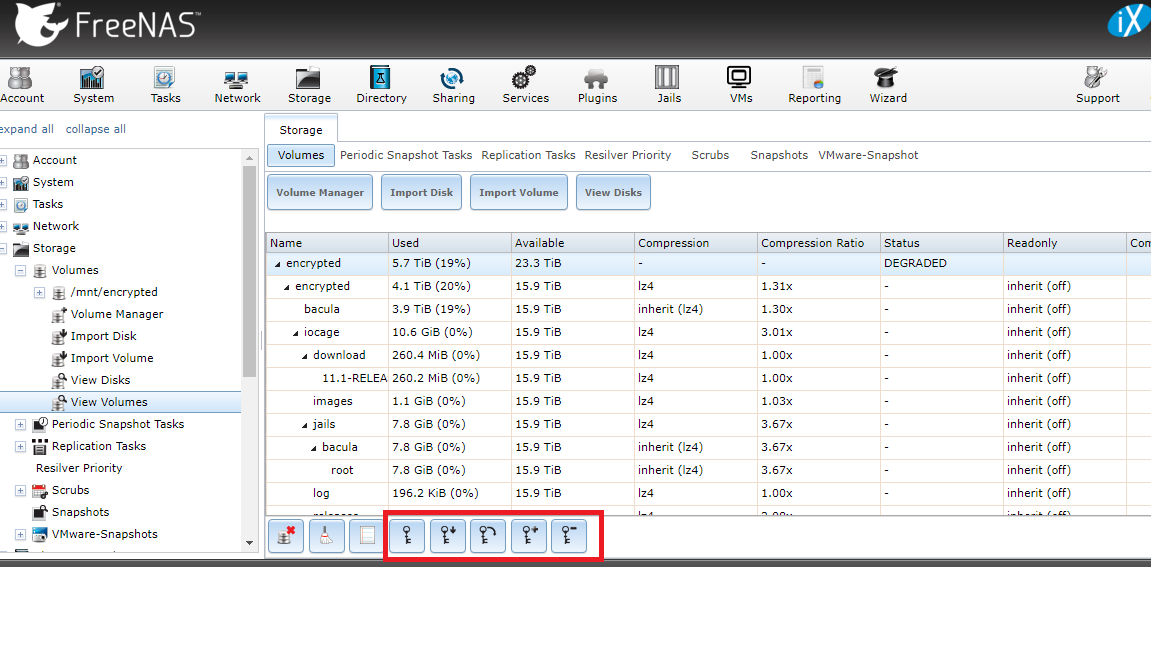
Task: Open Network from the top icon toolbar
Action: click(237, 84)
